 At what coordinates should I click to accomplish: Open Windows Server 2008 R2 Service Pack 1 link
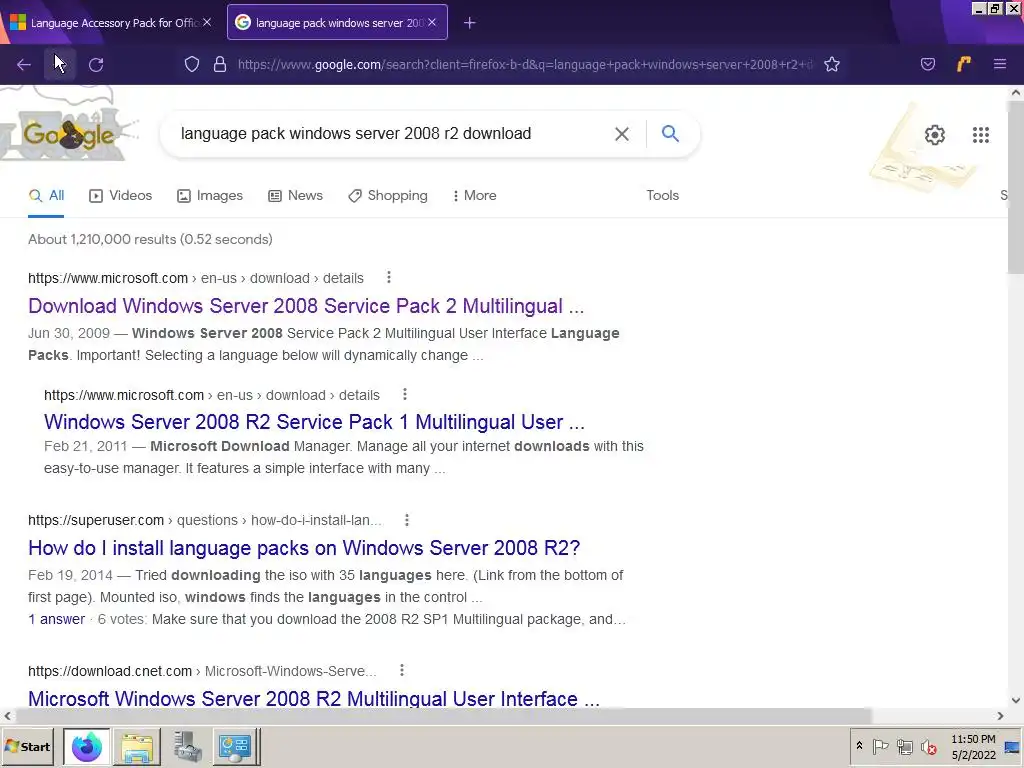(314, 422)
